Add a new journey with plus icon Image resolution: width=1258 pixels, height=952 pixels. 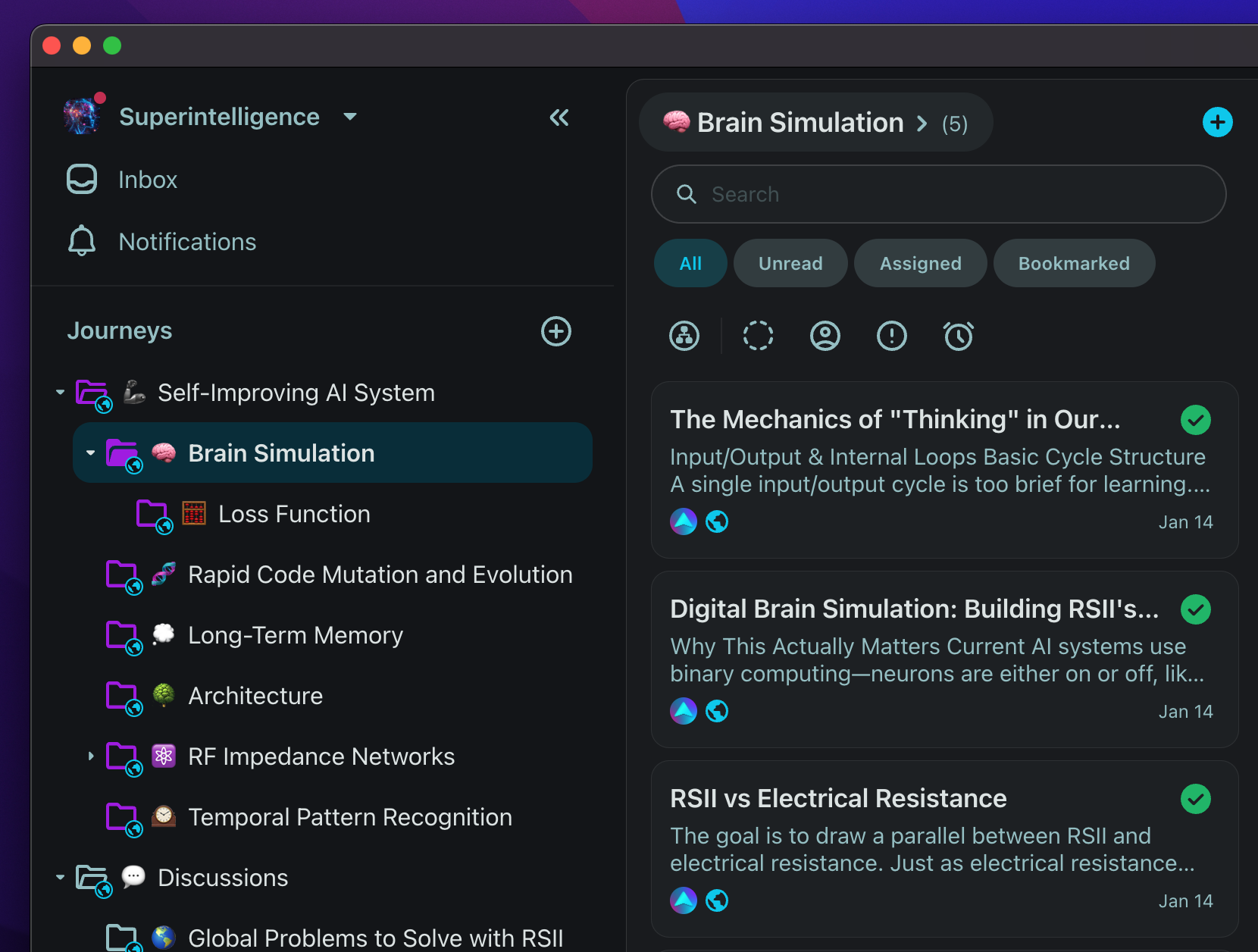coord(556,331)
